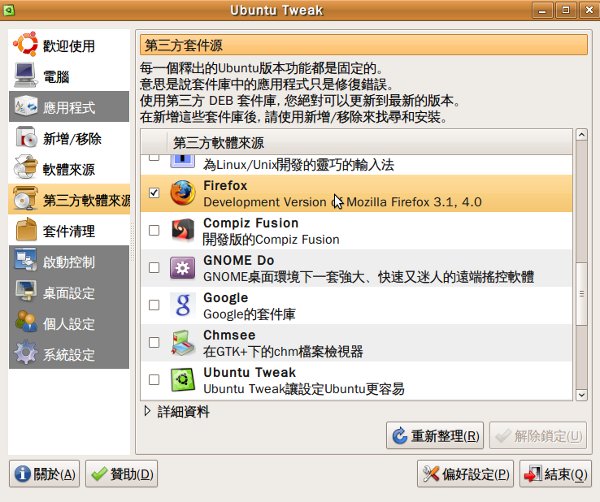Viewport: 600px width, 502px height.
Task: Select the Firefox development version row text
Action: pos(342,201)
